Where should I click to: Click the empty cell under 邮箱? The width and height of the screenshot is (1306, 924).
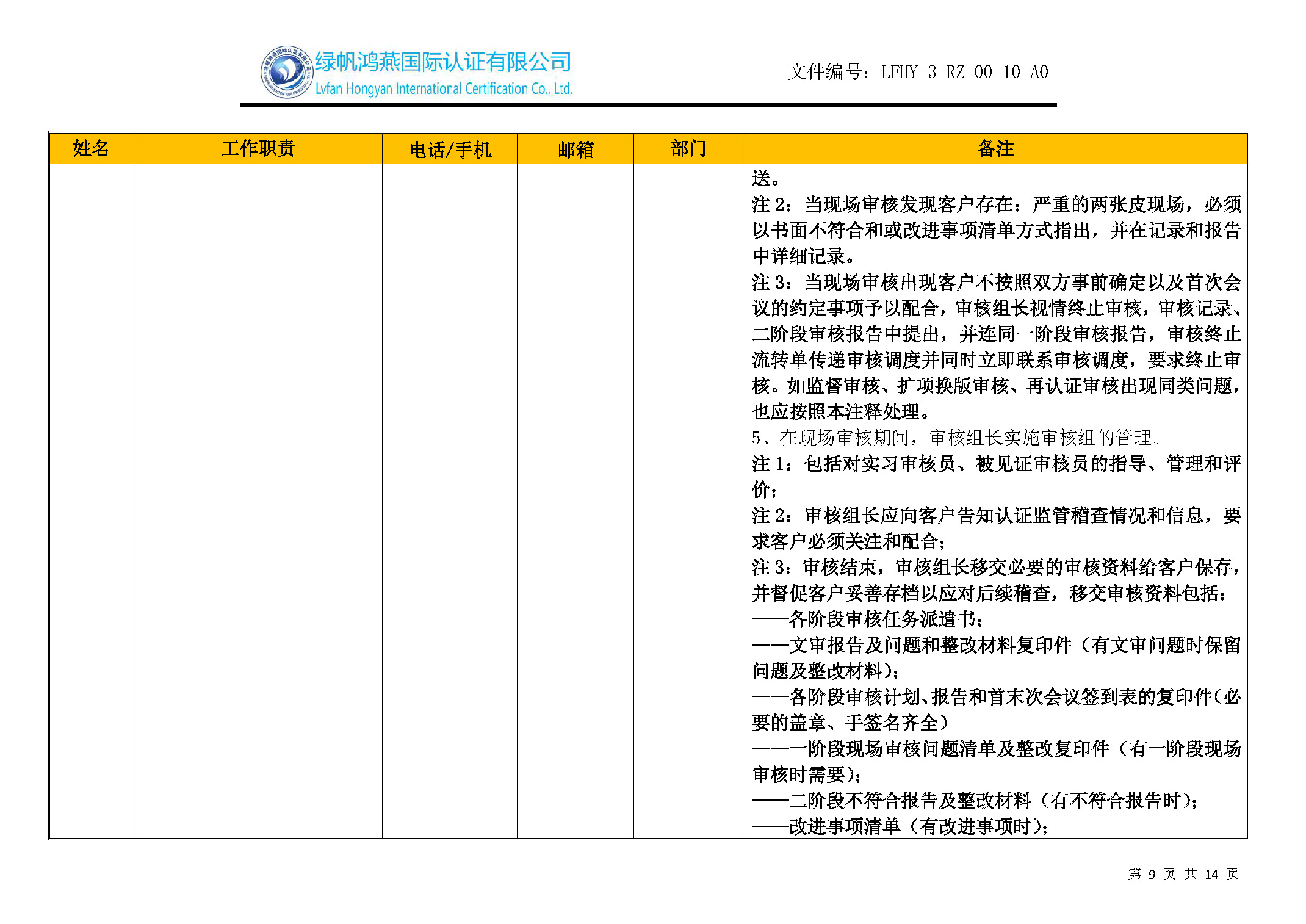[x=575, y=500]
